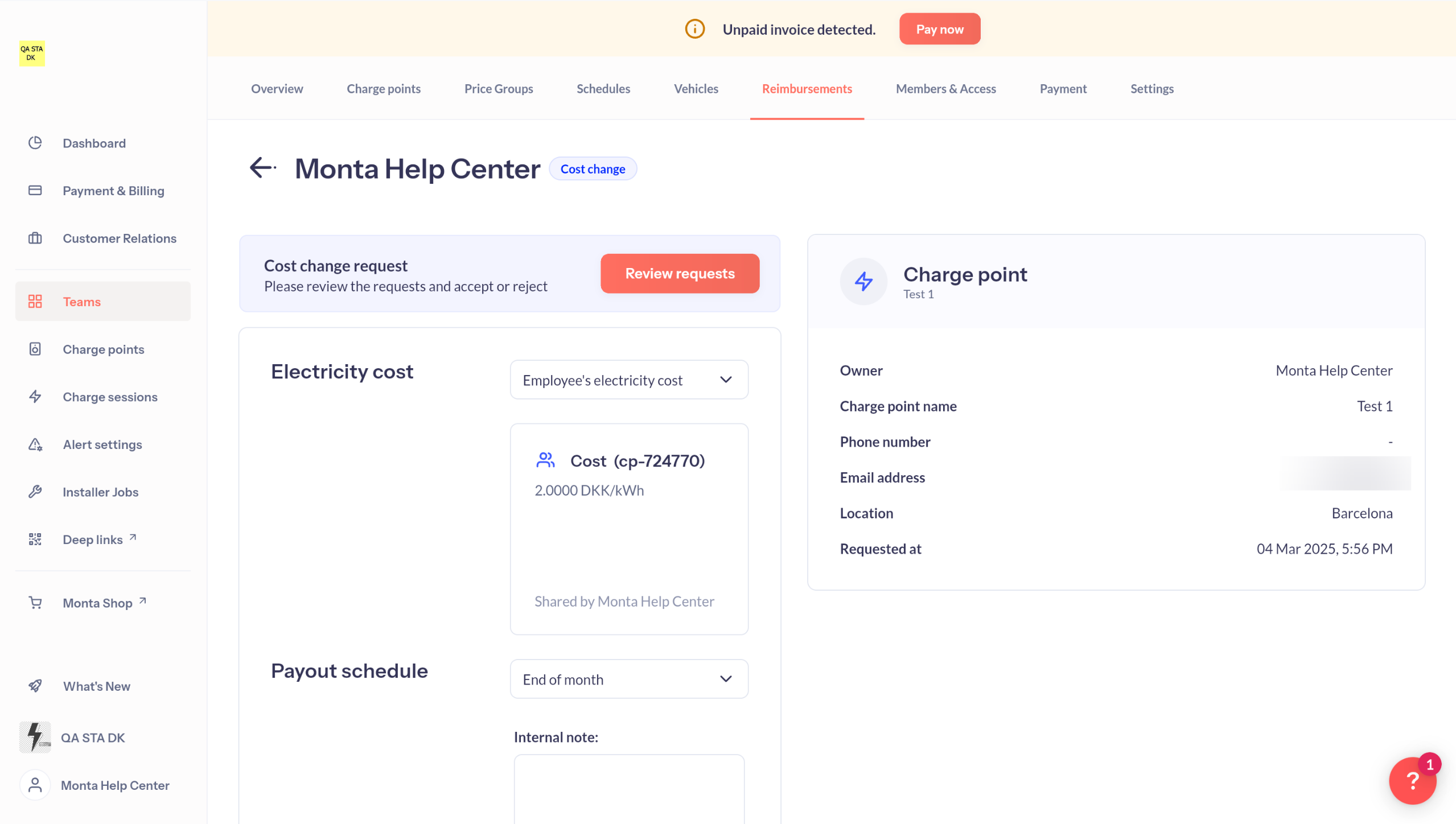
Task: Open the Dashboard pie-chart icon
Action: pyautogui.click(x=35, y=143)
